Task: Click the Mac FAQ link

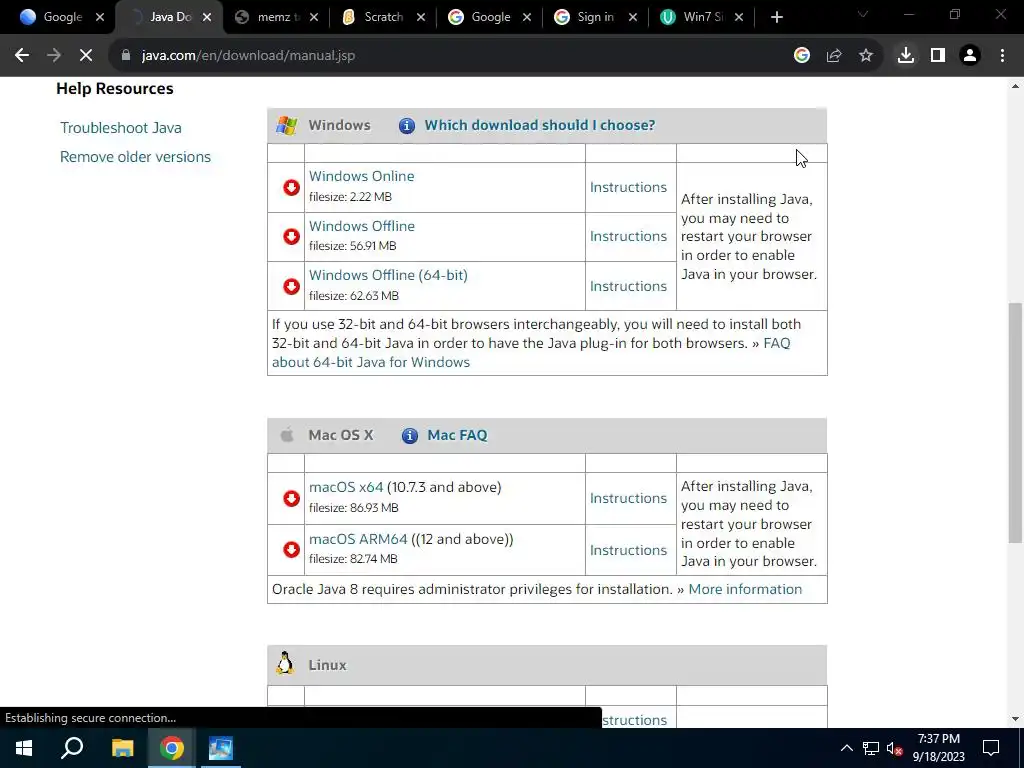Action: [457, 436]
